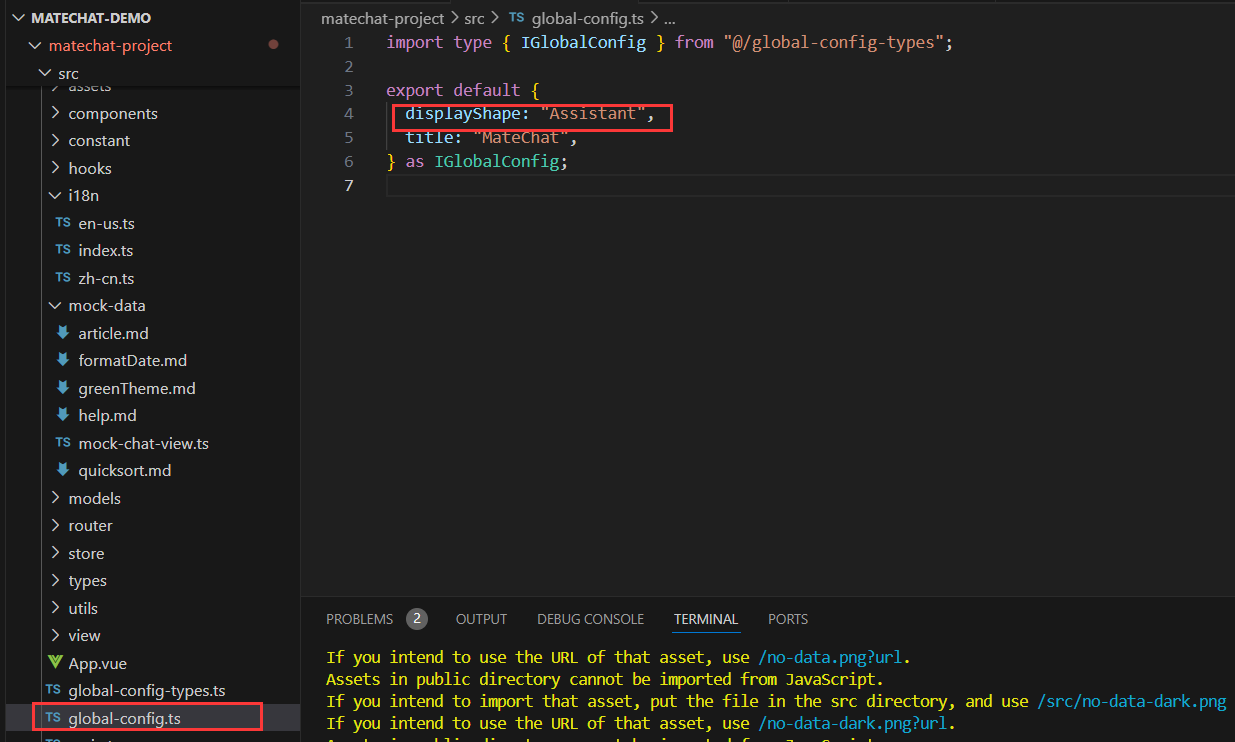This screenshot has width=1235, height=742.
Task: Click the title property on line 5
Action: (x=429, y=138)
